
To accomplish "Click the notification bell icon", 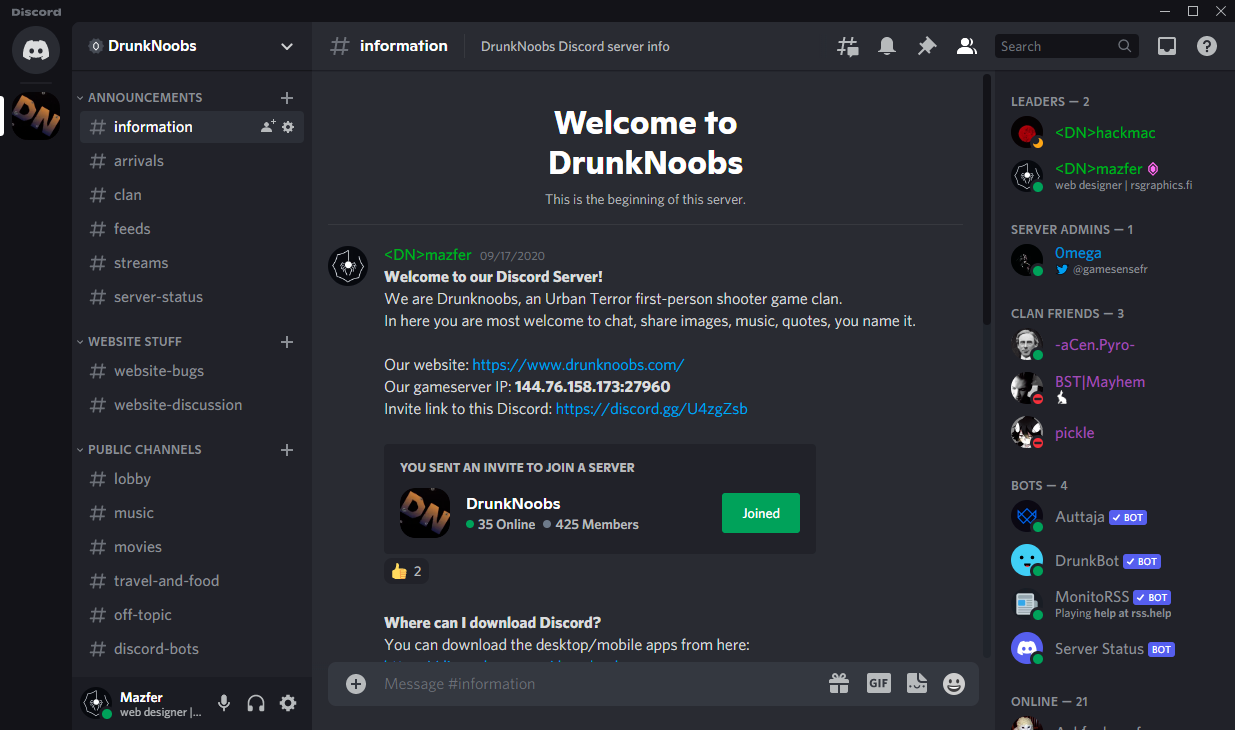I will point(887,46).
